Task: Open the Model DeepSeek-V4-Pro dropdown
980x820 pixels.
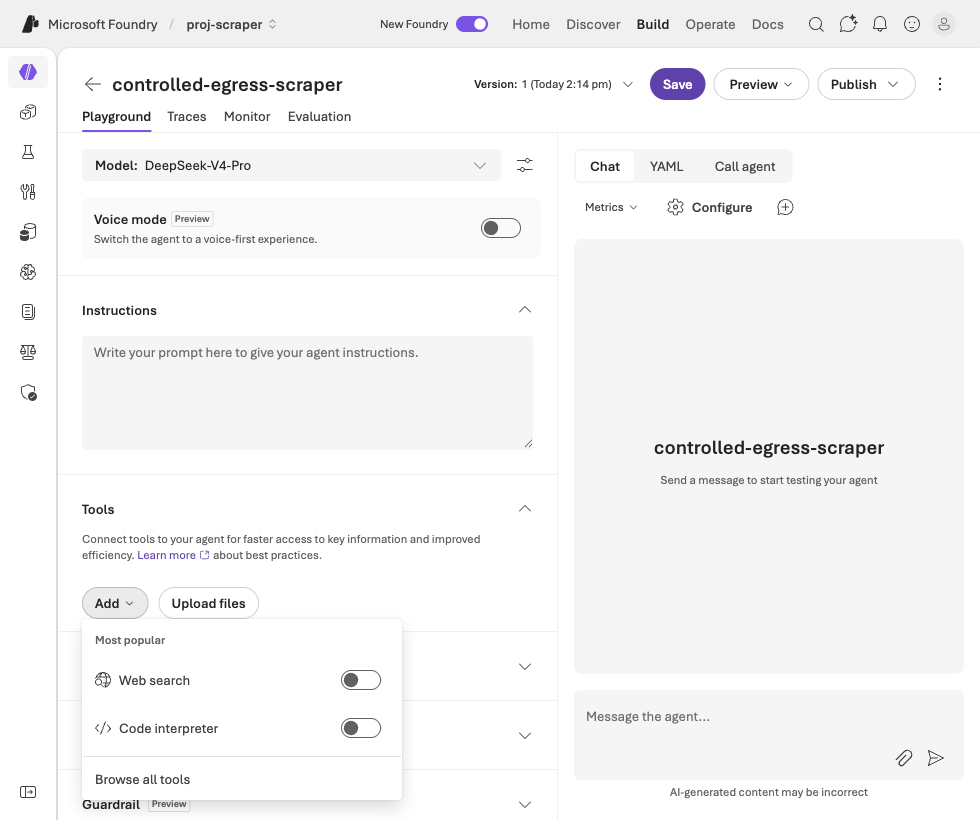Action: [x=291, y=166]
